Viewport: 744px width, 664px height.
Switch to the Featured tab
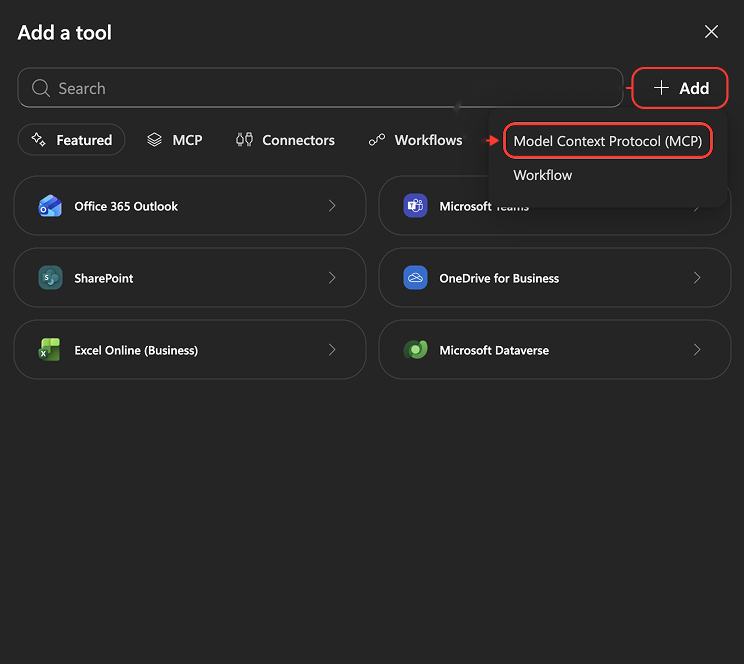coord(71,140)
